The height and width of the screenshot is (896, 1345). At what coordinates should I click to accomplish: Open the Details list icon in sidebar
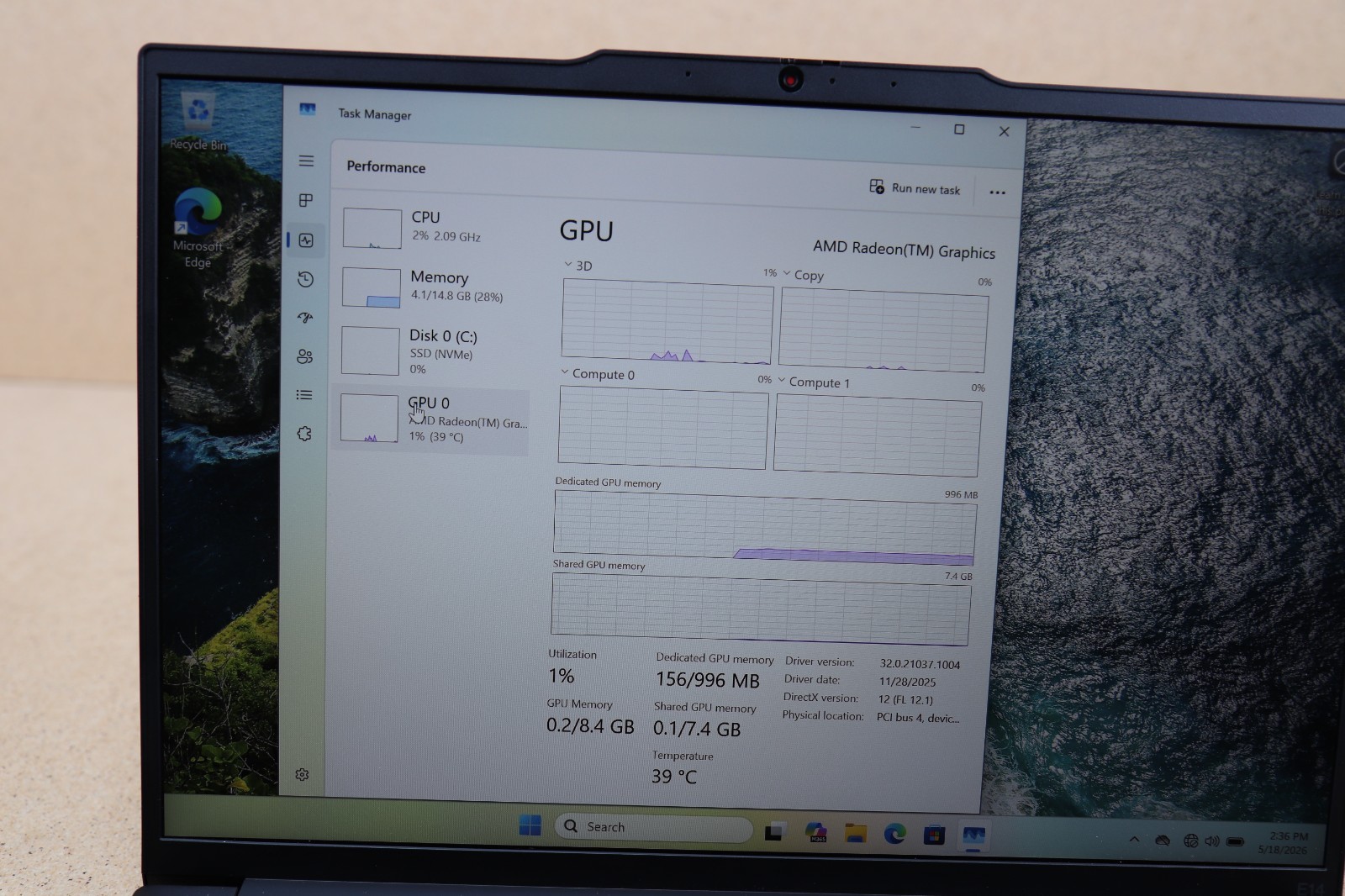[304, 395]
